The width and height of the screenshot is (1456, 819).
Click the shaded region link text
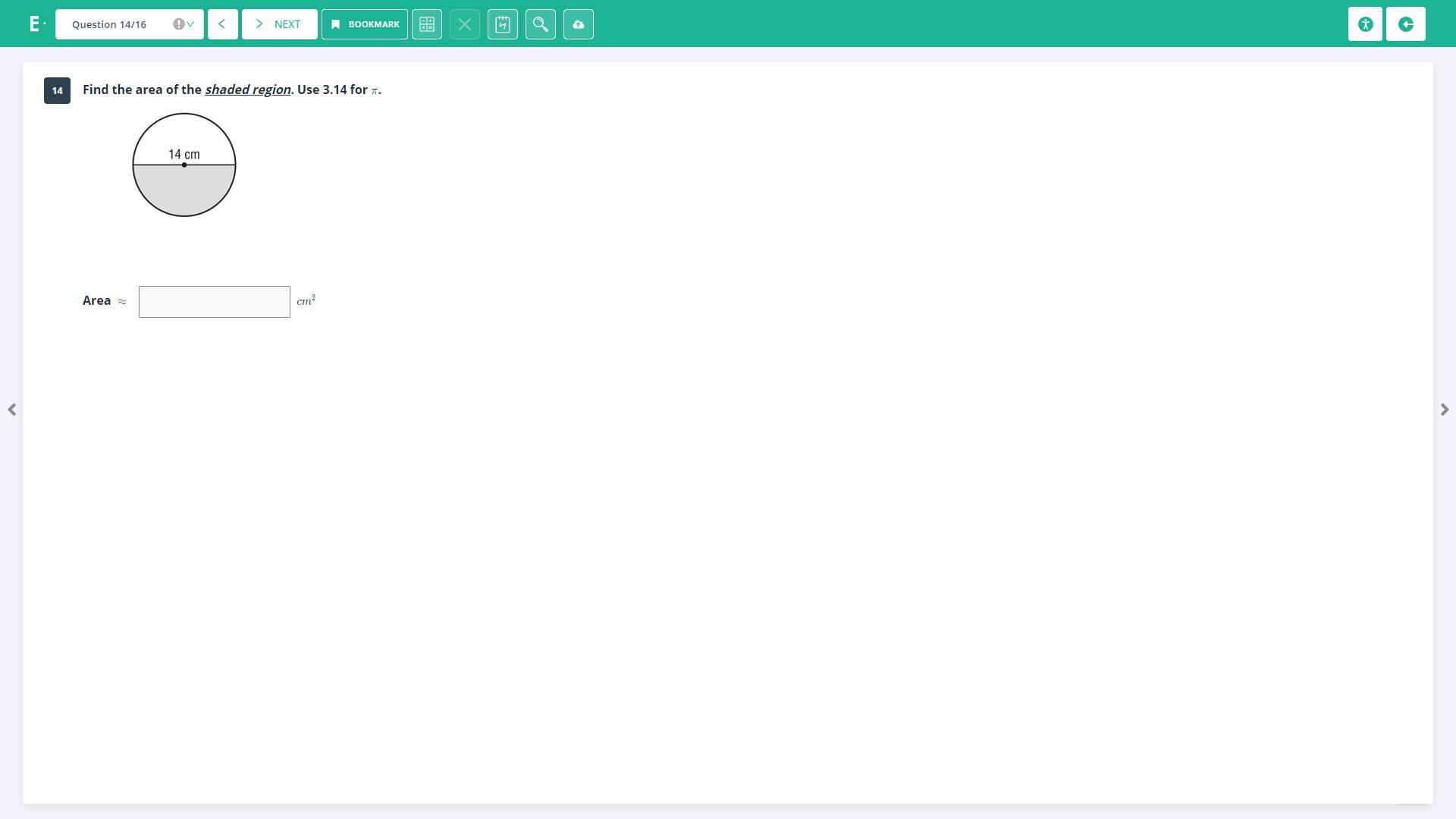pos(247,89)
